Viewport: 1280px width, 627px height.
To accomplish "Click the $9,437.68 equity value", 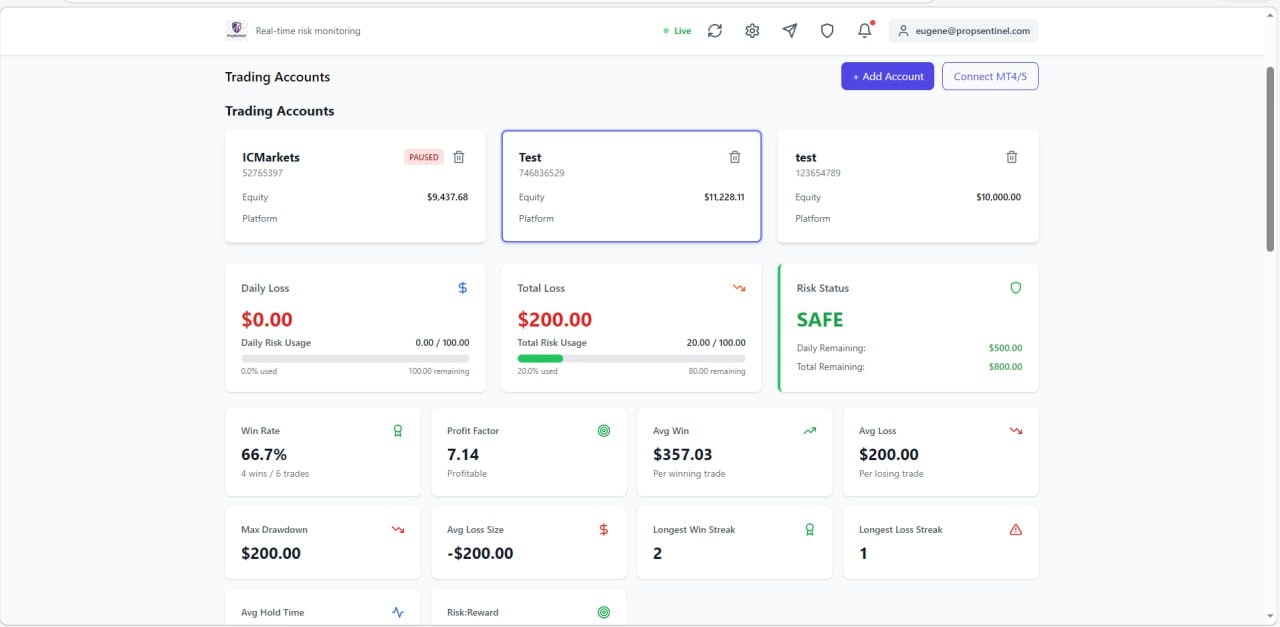I will pos(447,197).
